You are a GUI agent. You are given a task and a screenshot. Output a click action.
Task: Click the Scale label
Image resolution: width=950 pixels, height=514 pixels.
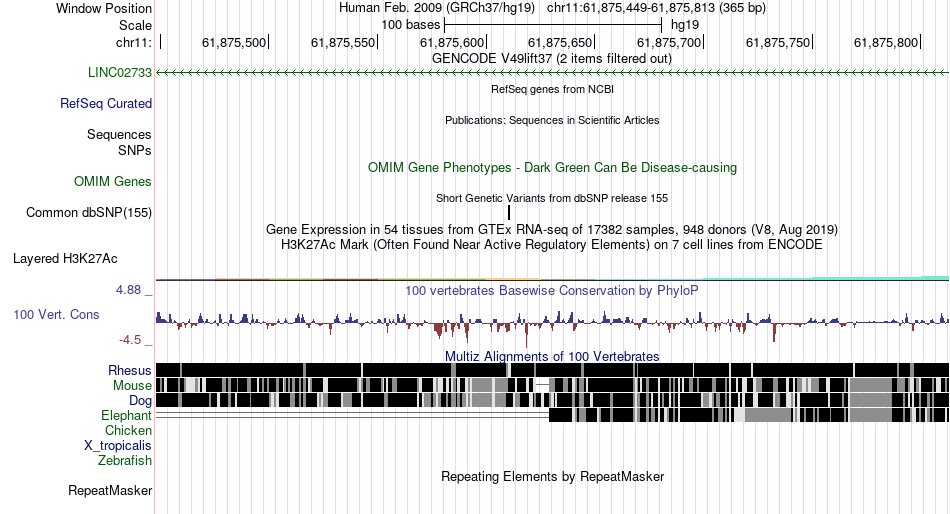pos(135,25)
